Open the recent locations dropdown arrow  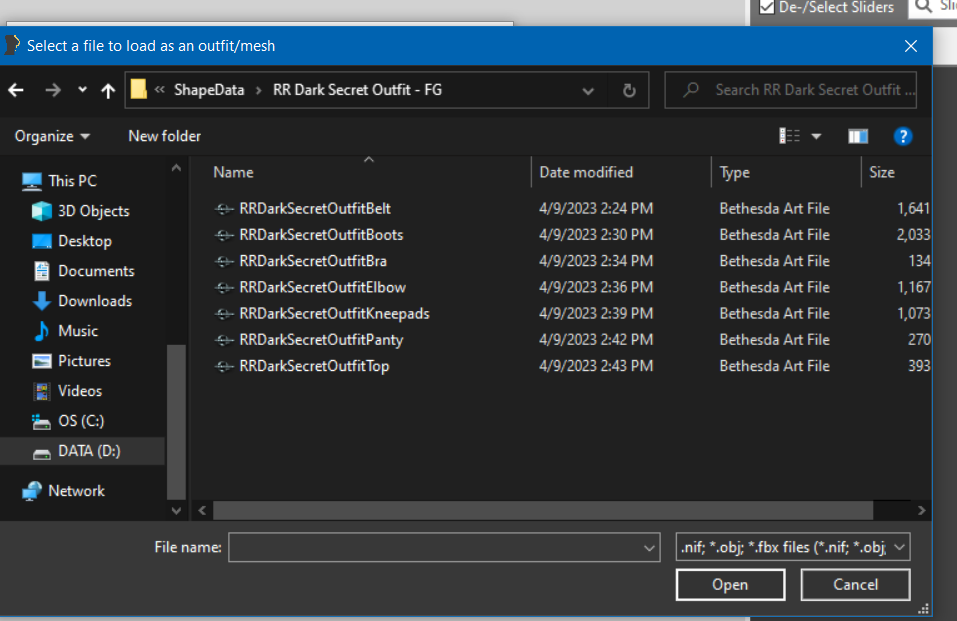(x=82, y=90)
